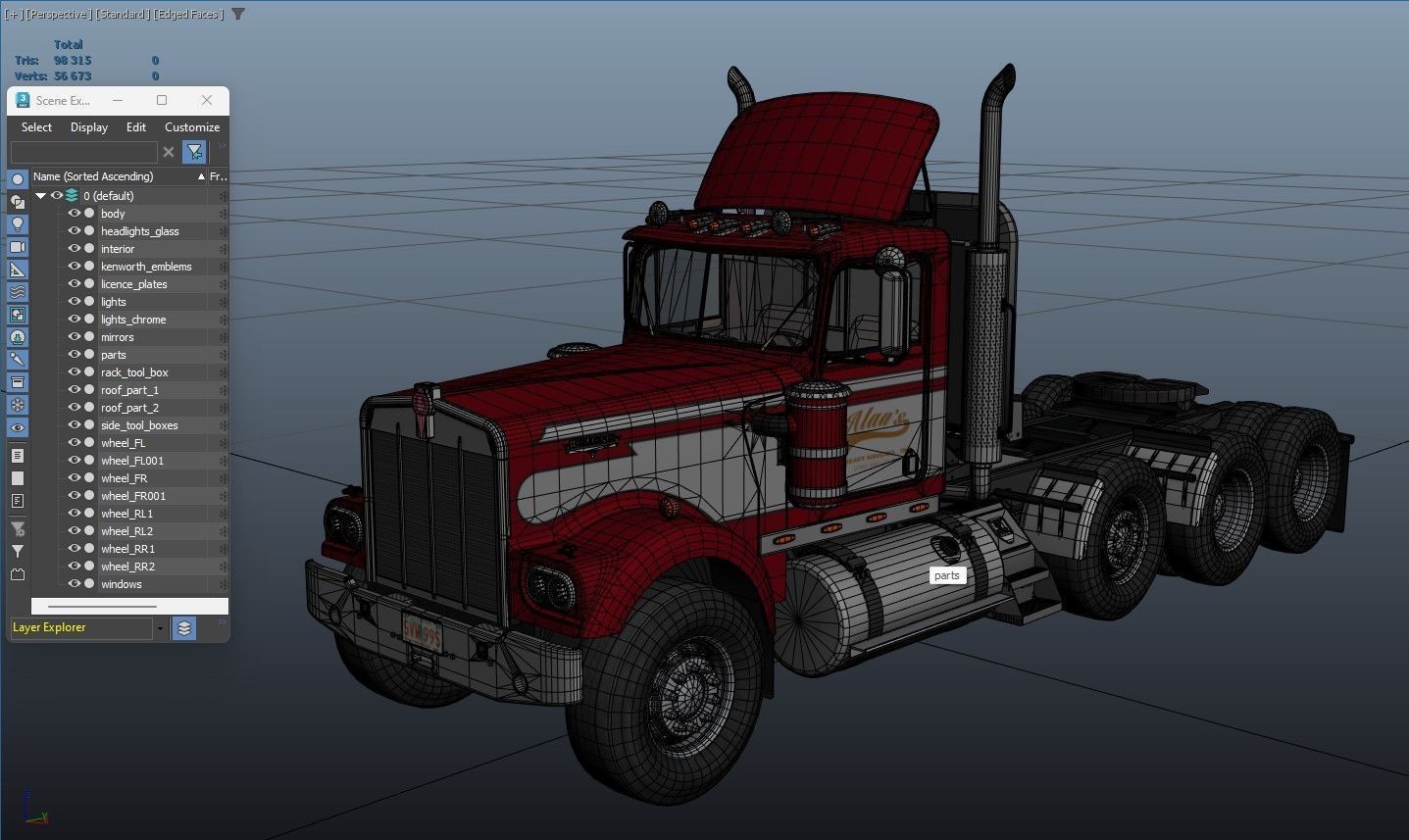Click the Fr... frozen column header
Image resolution: width=1409 pixels, height=840 pixels.
coord(218,176)
